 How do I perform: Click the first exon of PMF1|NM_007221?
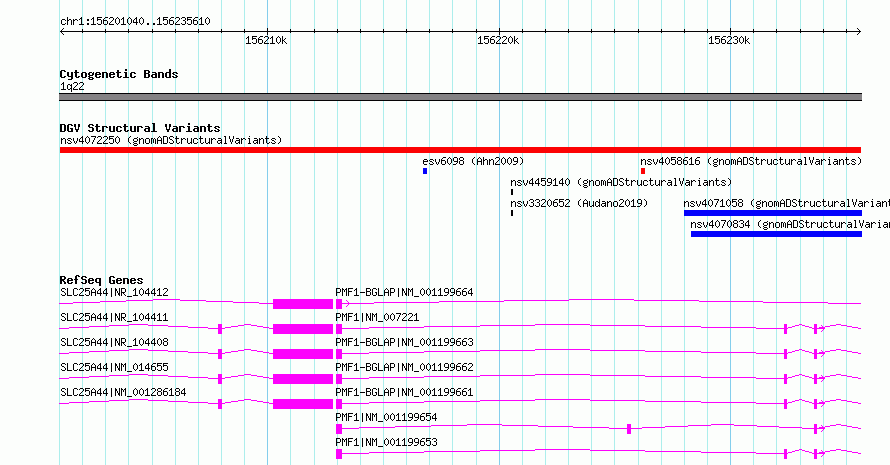point(339,329)
